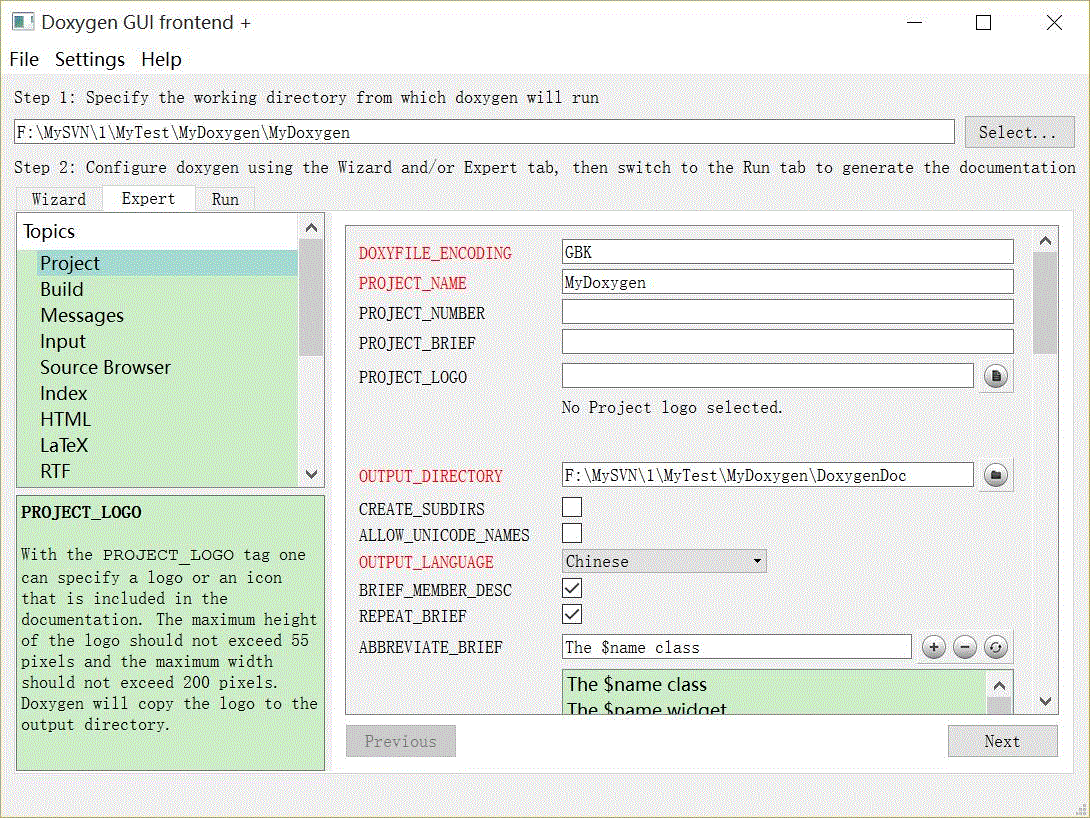Click the empty PROJECT_BRIEF field

(788, 342)
